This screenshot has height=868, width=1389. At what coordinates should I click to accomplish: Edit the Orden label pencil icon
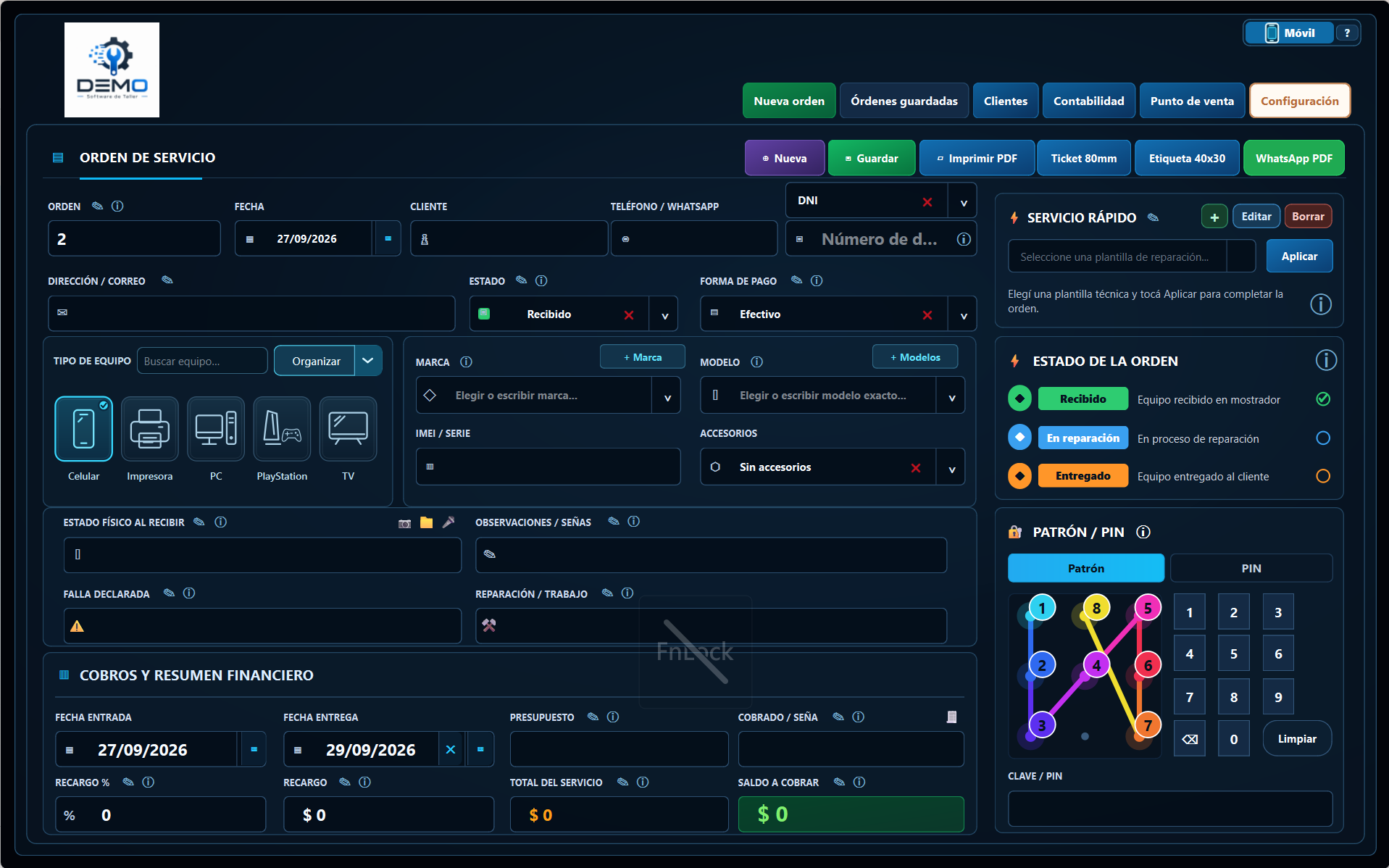coord(98,206)
